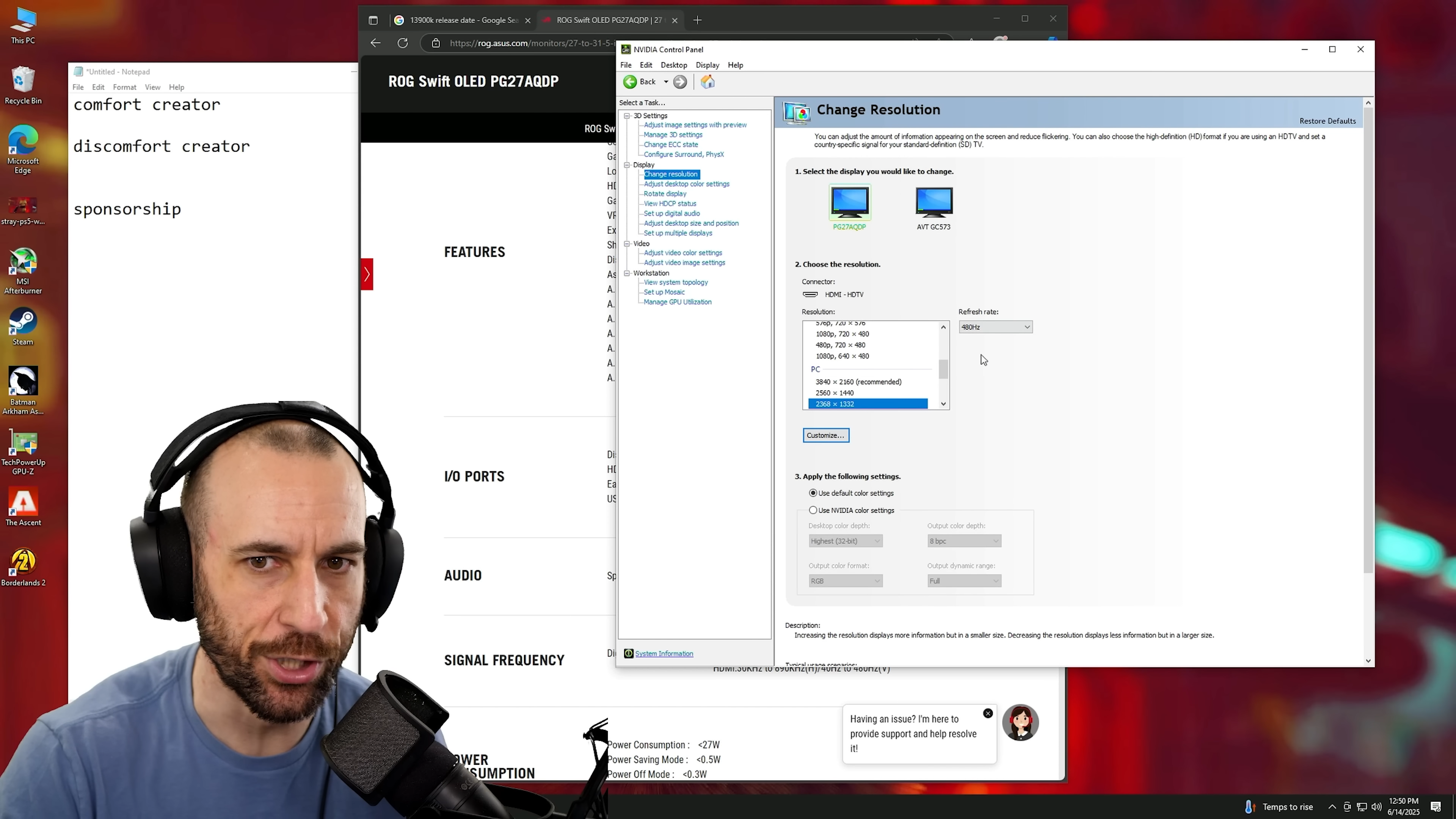Select 2560 × 1440 resolution
The height and width of the screenshot is (819, 1456).
pos(834,393)
